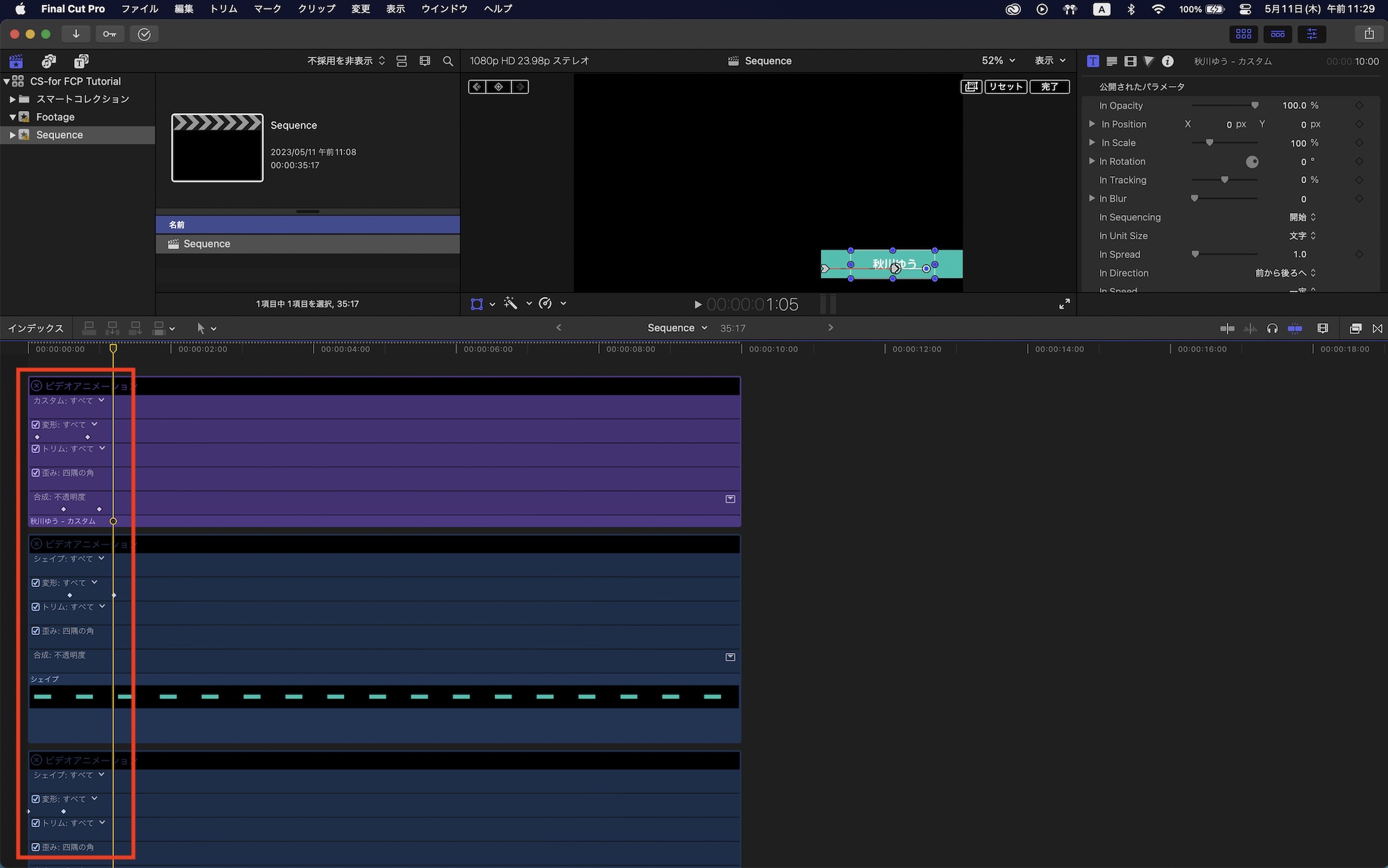Open the クリップ menu
The height and width of the screenshot is (868, 1388).
pyautogui.click(x=316, y=9)
